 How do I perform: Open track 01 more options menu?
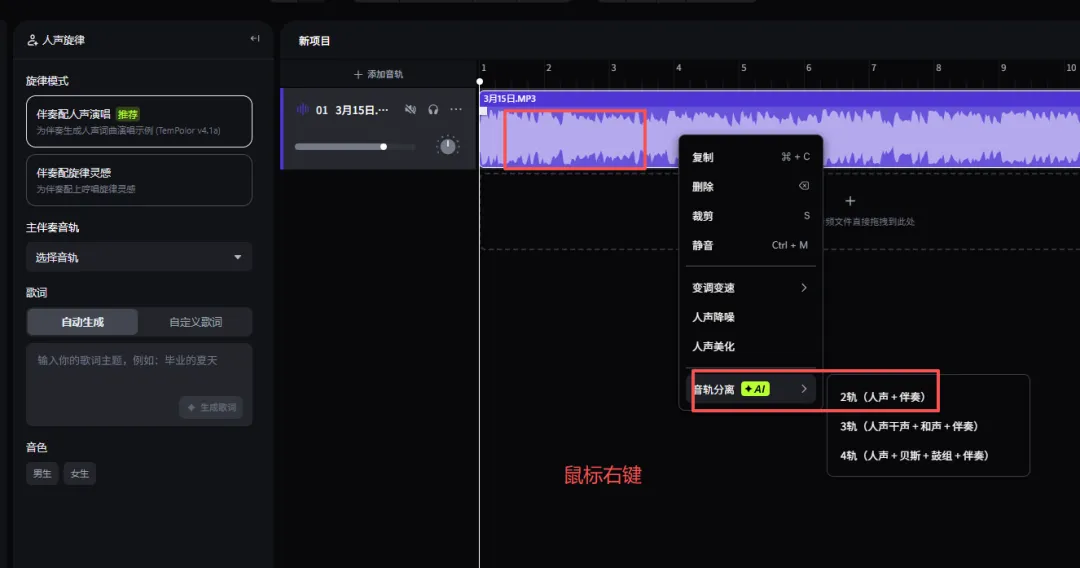click(456, 109)
